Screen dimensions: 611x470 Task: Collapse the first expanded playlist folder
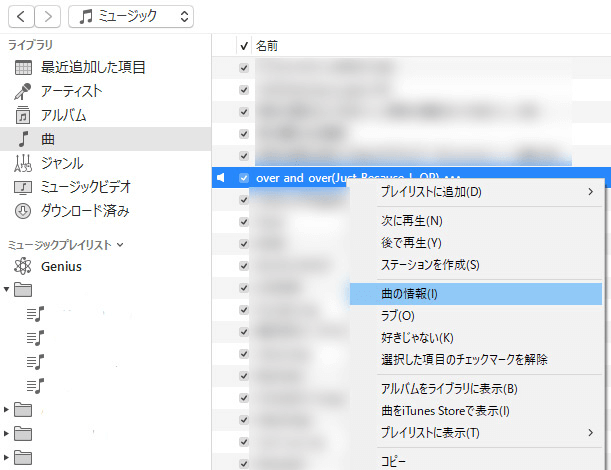(7, 290)
